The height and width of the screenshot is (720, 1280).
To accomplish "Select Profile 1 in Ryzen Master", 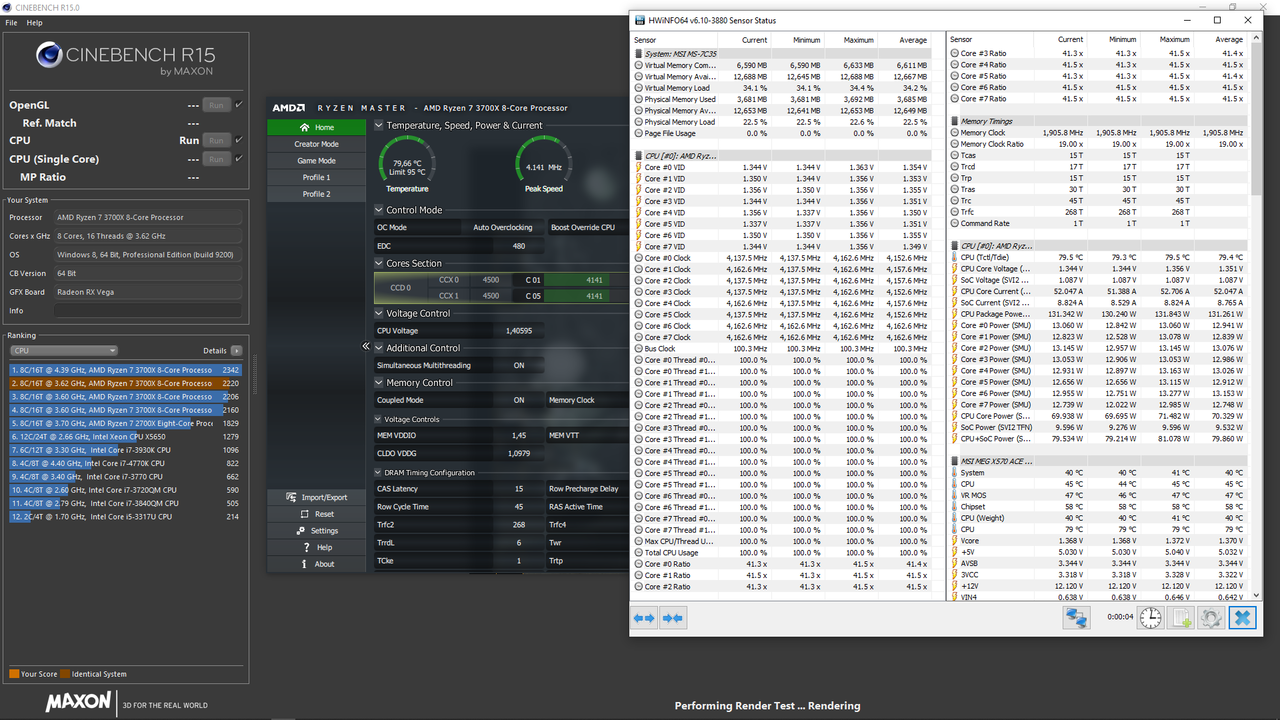I will (316, 177).
